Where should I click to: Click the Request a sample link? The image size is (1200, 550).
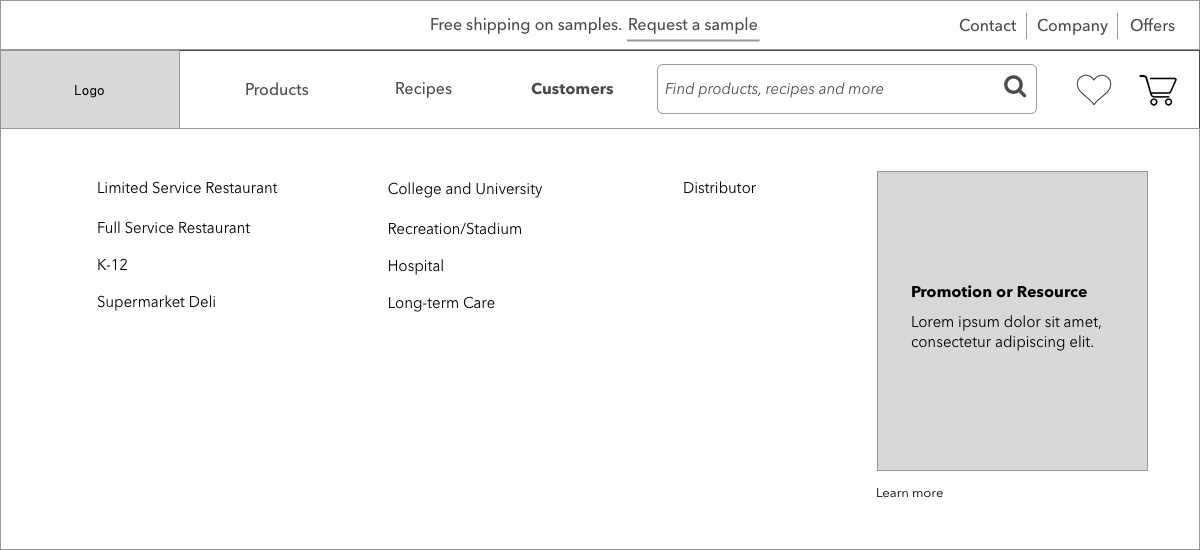pos(693,25)
